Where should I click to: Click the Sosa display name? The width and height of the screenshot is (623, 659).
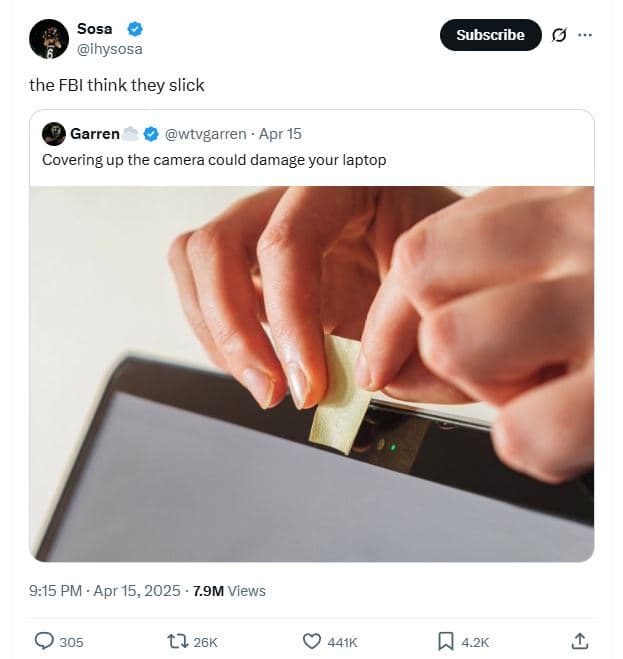(x=94, y=29)
